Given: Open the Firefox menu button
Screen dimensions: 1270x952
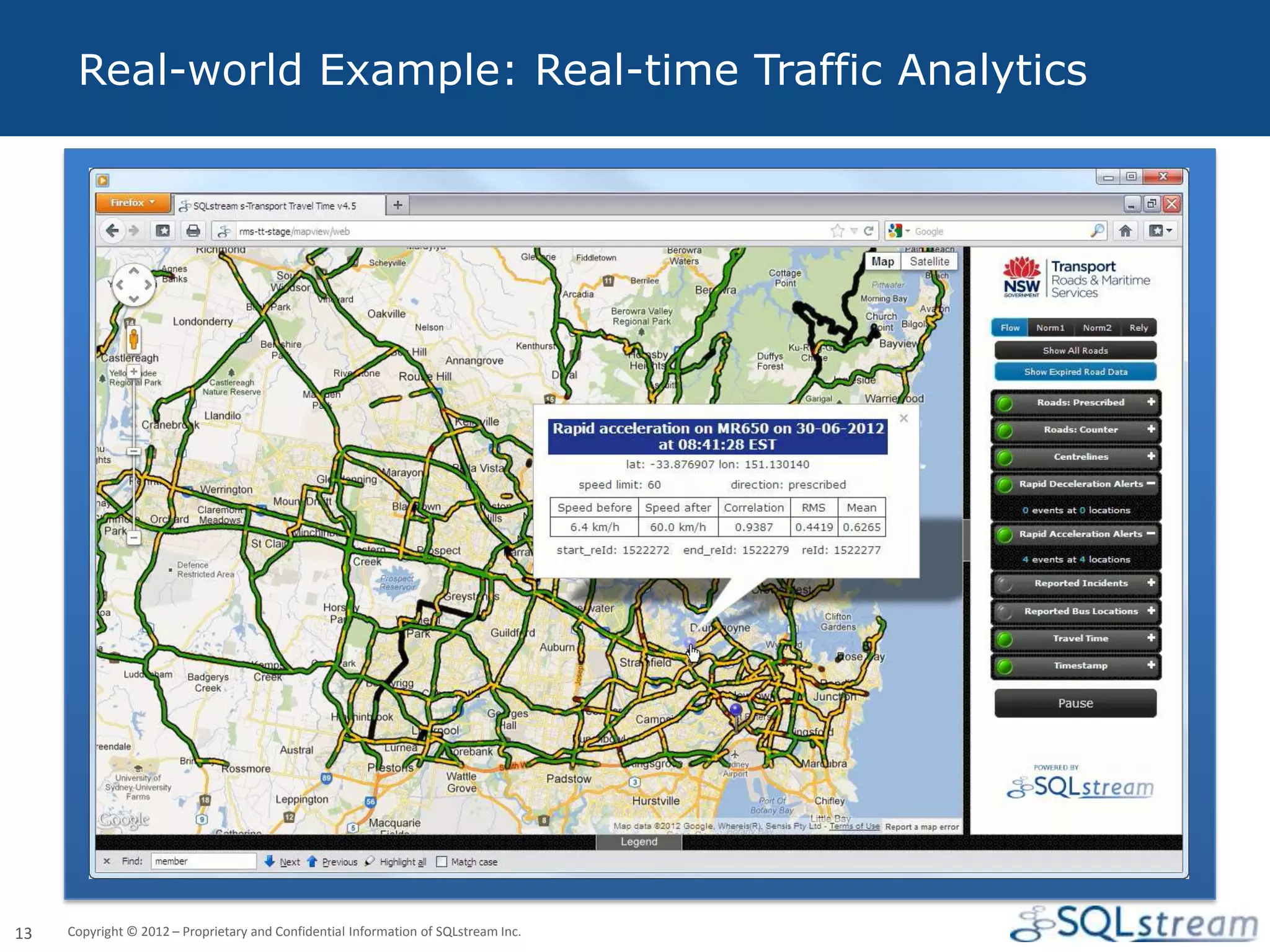Looking at the screenshot, I should (x=133, y=203).
